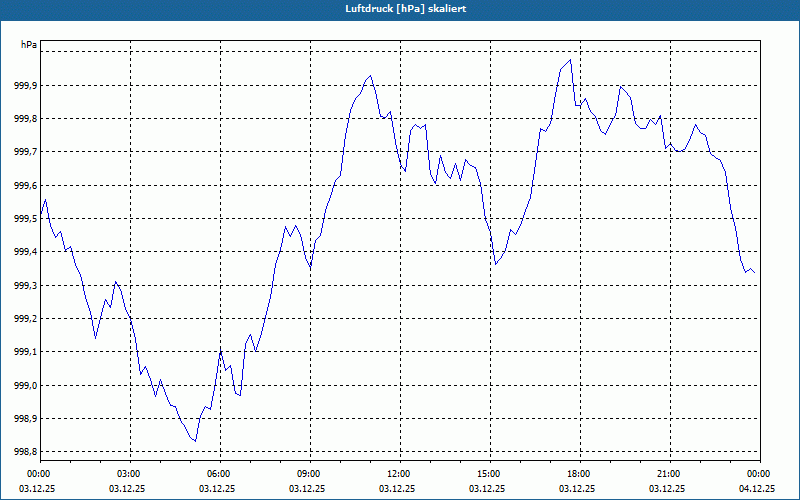Select the hPa unit label on the y-axis
This screenshot has width=800, height=500.
pyautogui.click(x=29, y=45)
